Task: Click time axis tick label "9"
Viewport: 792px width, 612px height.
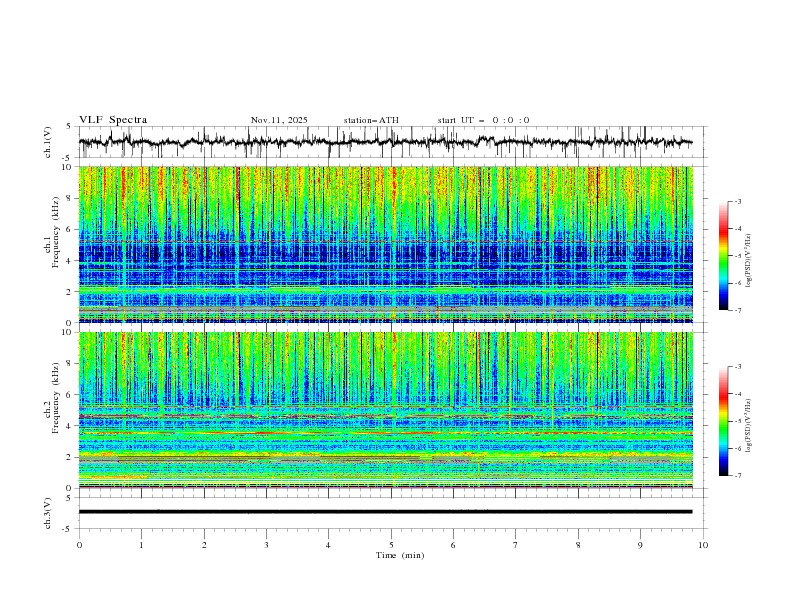Action: (x=640, y=545)
